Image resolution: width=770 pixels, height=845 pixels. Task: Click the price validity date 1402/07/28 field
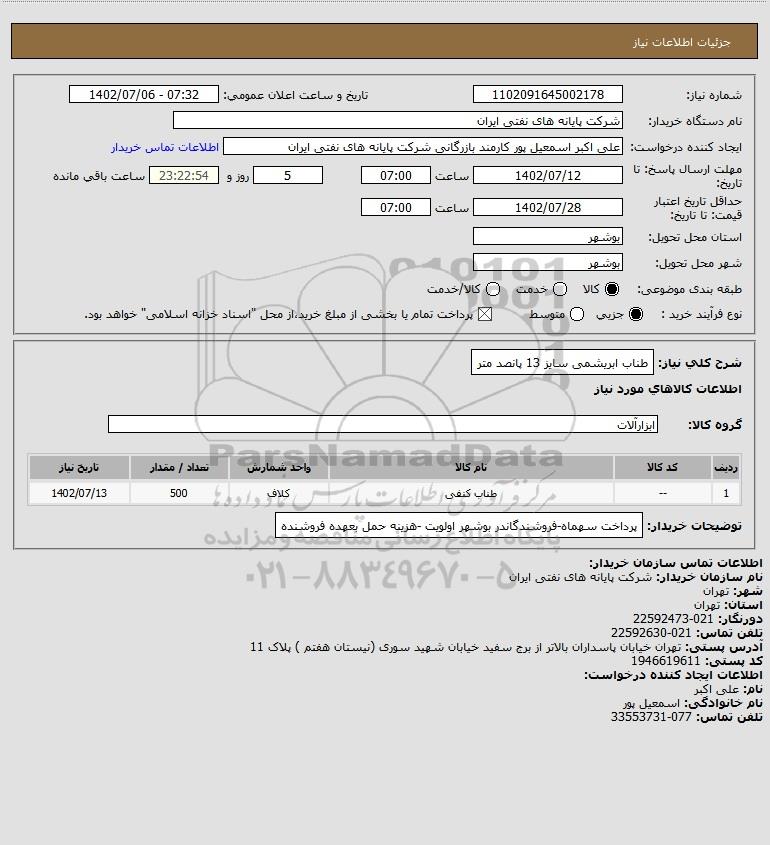(x=547, y=207)
